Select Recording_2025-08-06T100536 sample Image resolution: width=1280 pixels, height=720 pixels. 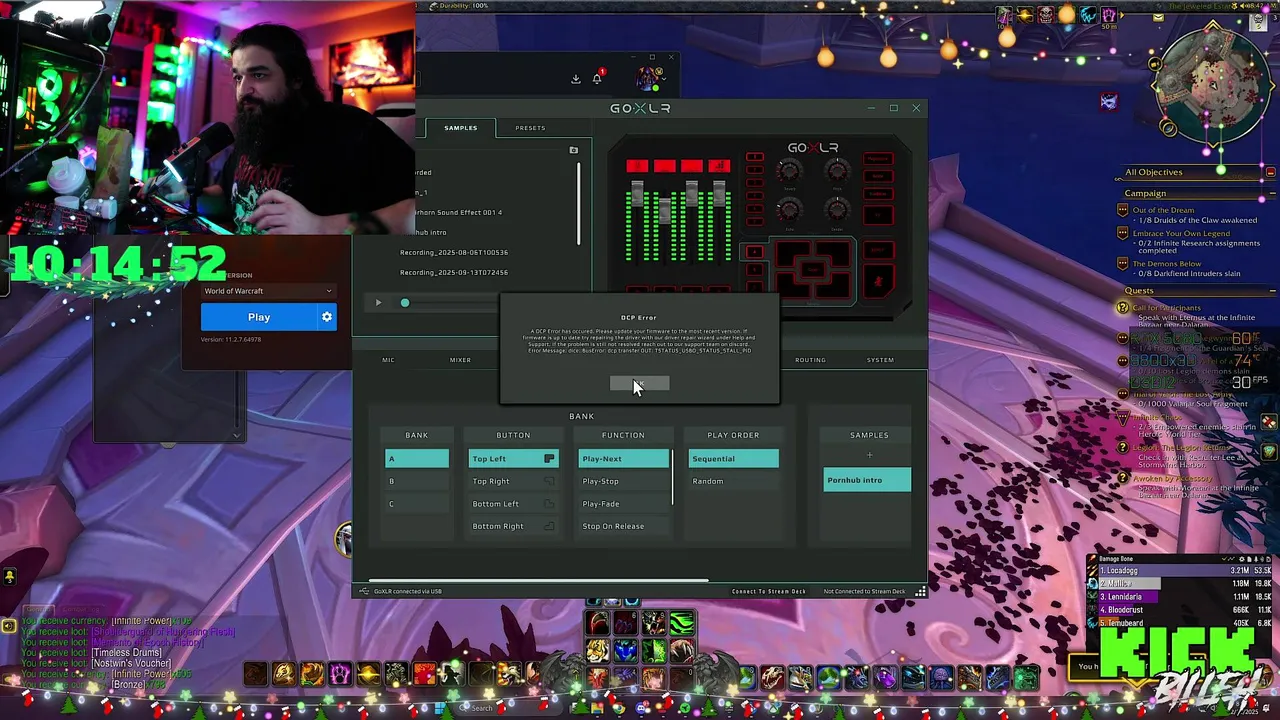(x=454, y=252)
